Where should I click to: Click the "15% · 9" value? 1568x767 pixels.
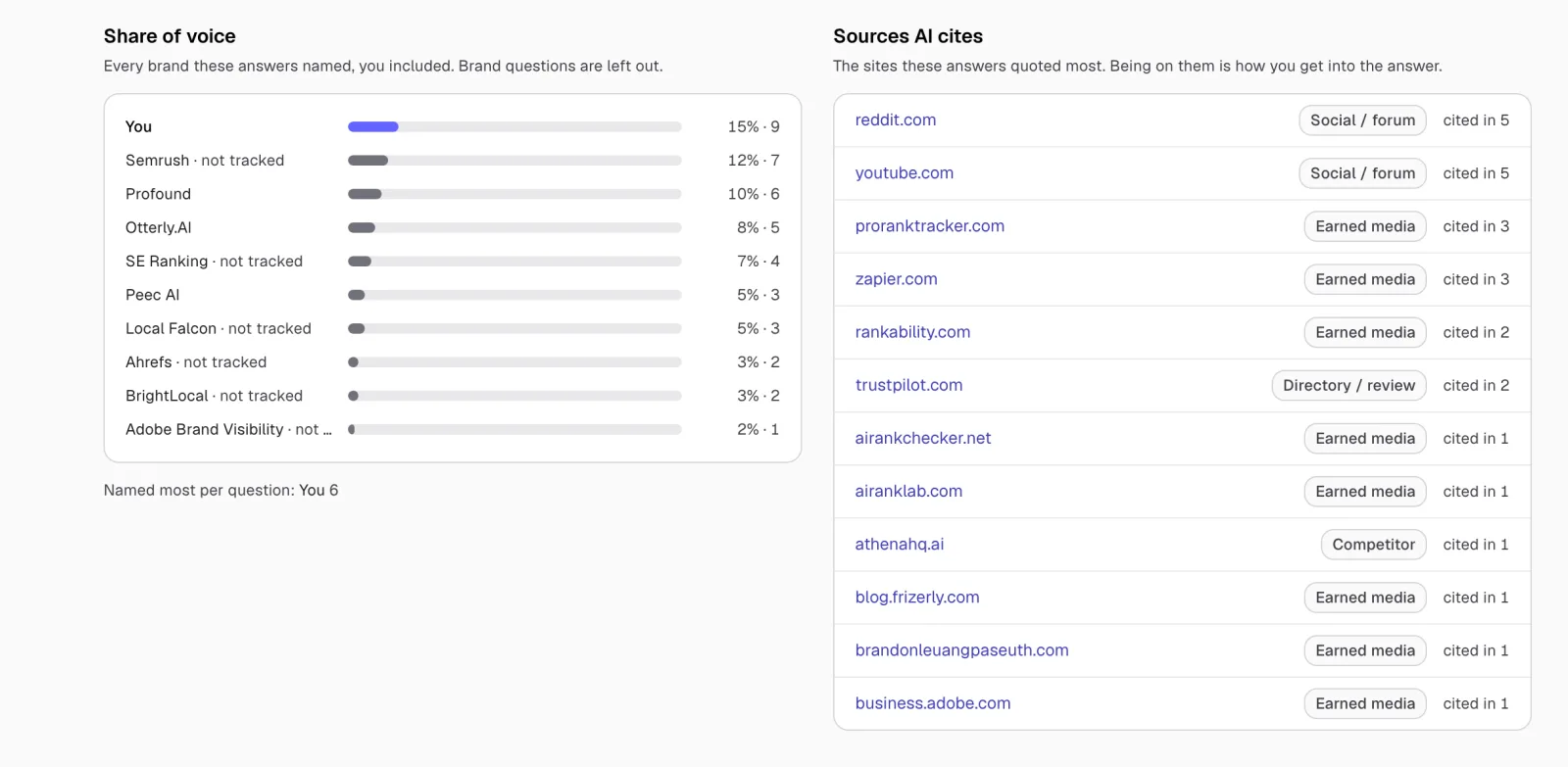point(754,126)
